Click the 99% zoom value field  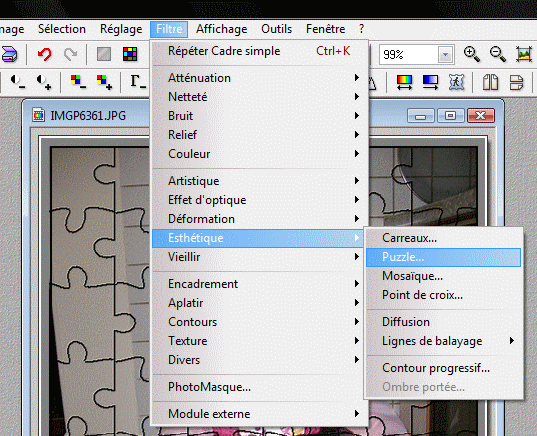(408, 54)
